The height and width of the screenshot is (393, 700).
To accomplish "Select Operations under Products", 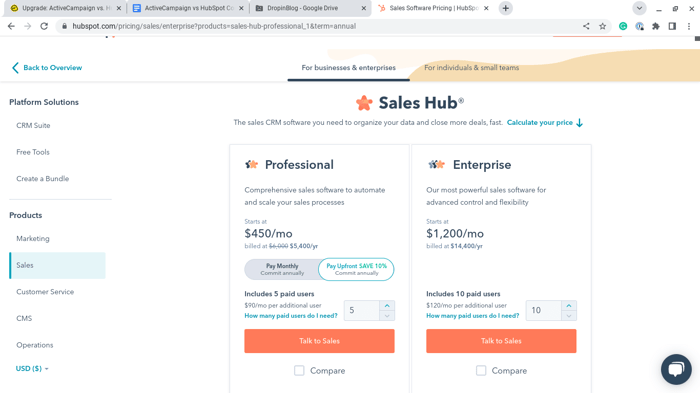I will click(35, 345).
